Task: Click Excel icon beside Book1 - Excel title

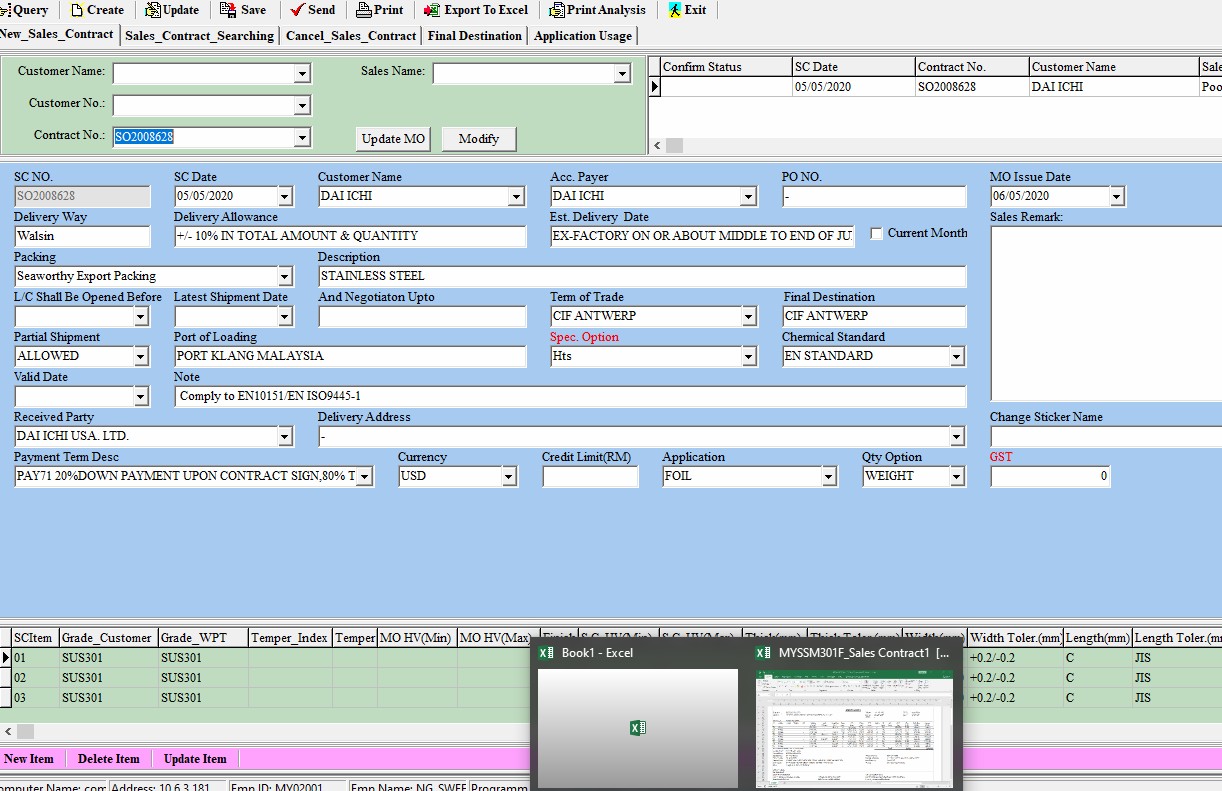Action: 546,652
